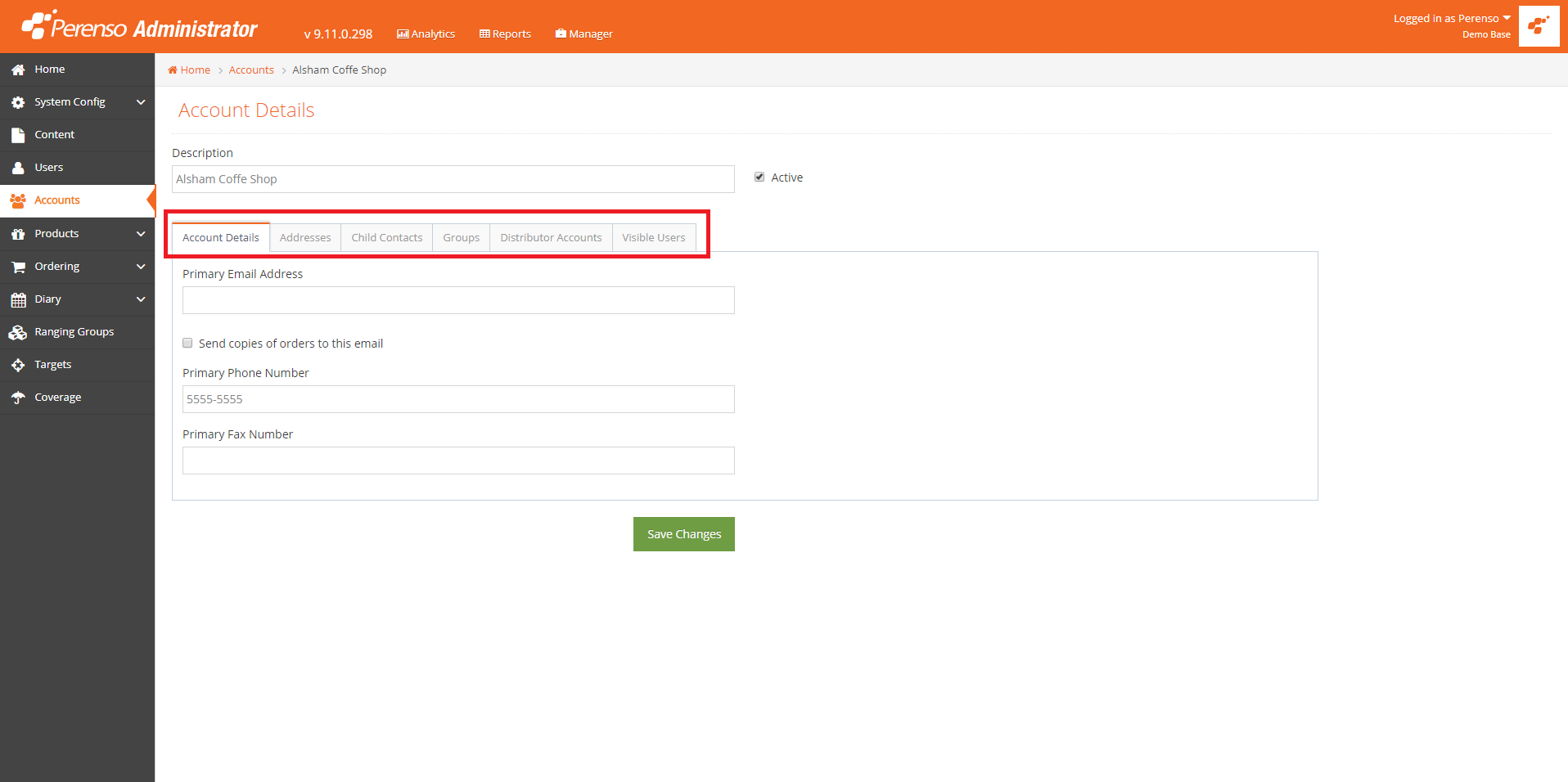
Task: Open Reports in the top menu
Action: [506, 34]
